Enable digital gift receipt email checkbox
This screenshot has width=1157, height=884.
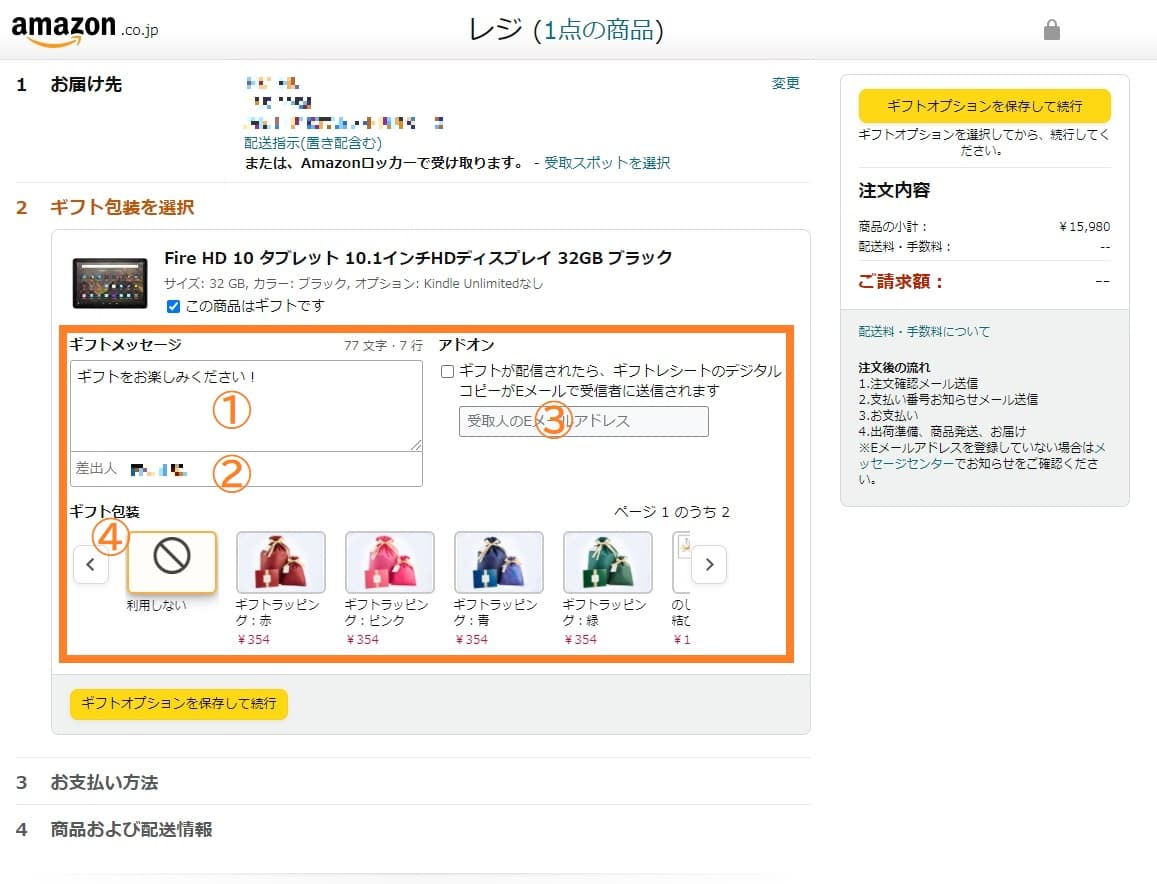click(447, 371)
